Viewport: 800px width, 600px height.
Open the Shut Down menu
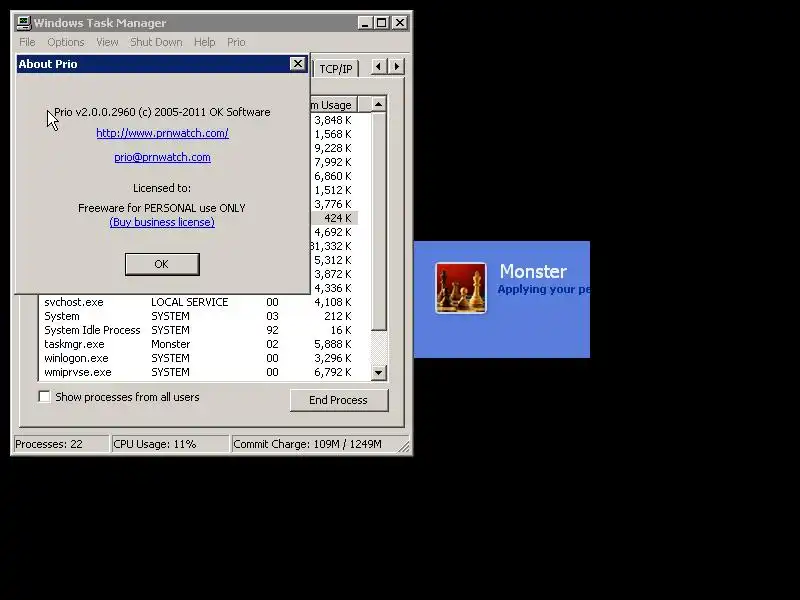156,42
